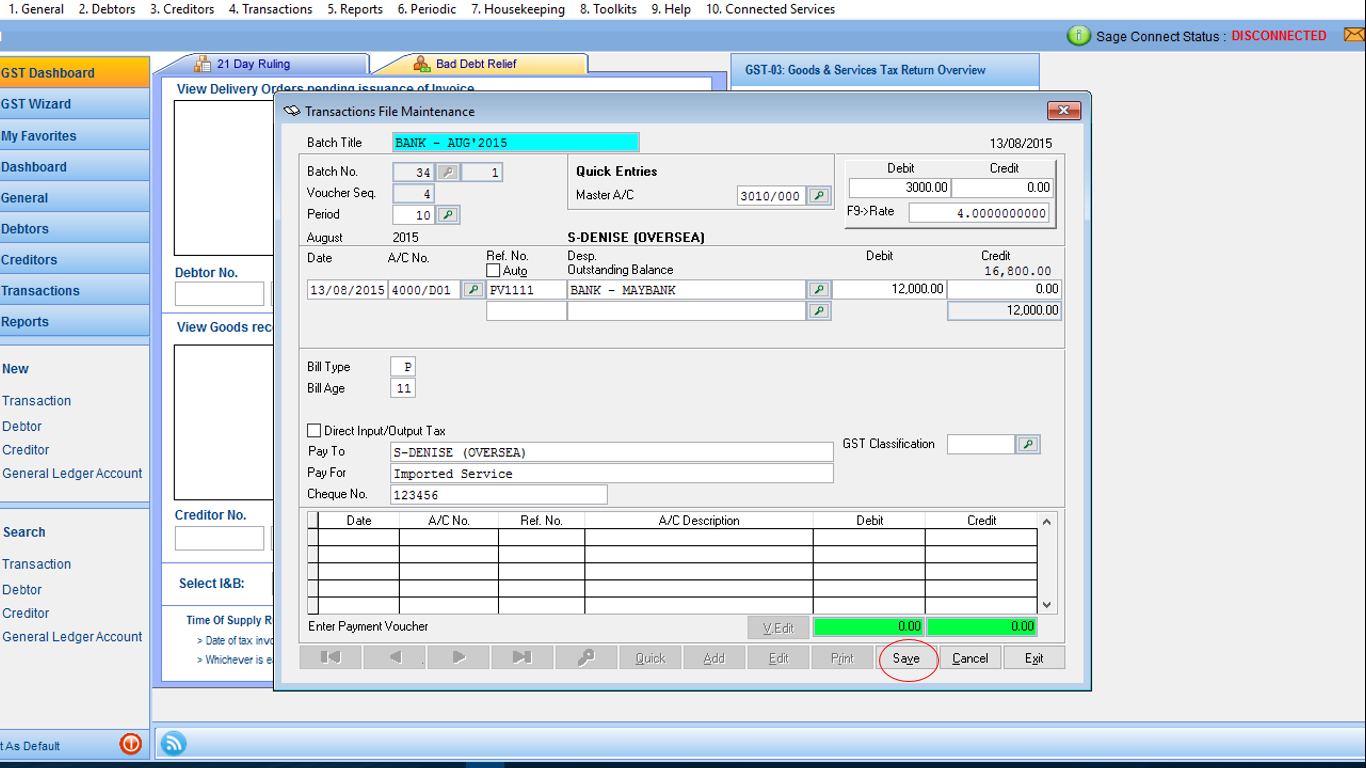Screen dimensions: 1366x768
Task: Click the Print button
Action: [842, 658]
